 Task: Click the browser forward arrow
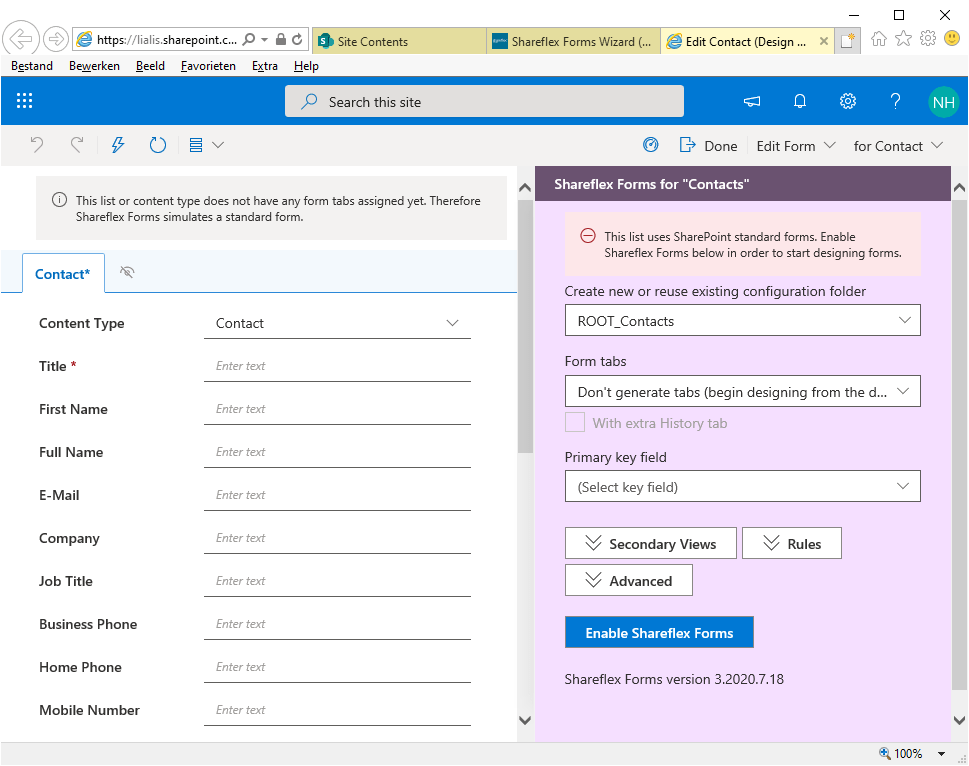pos(56,40)
